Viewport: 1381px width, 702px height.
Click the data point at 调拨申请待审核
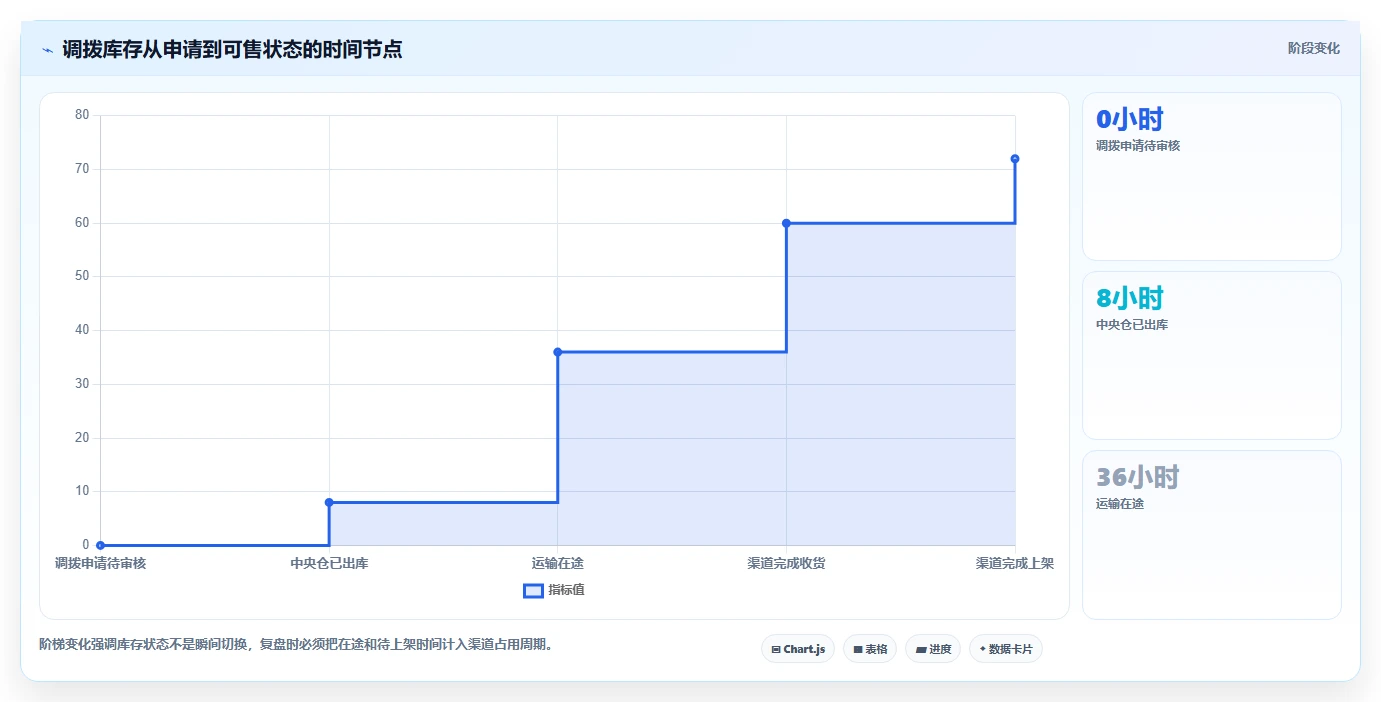pyautogui.click(x=101, y=545)
